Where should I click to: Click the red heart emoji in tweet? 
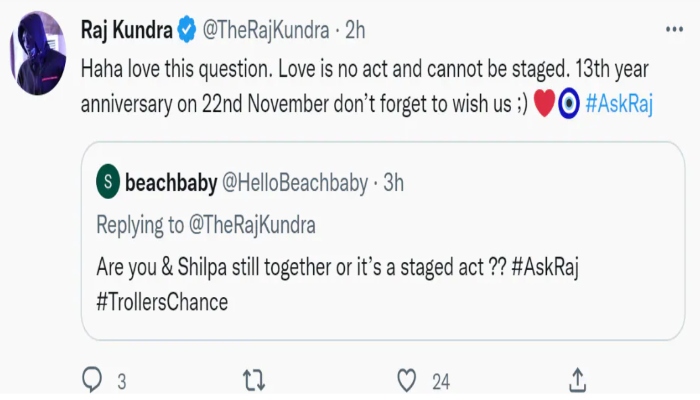(x=545, y=105)
